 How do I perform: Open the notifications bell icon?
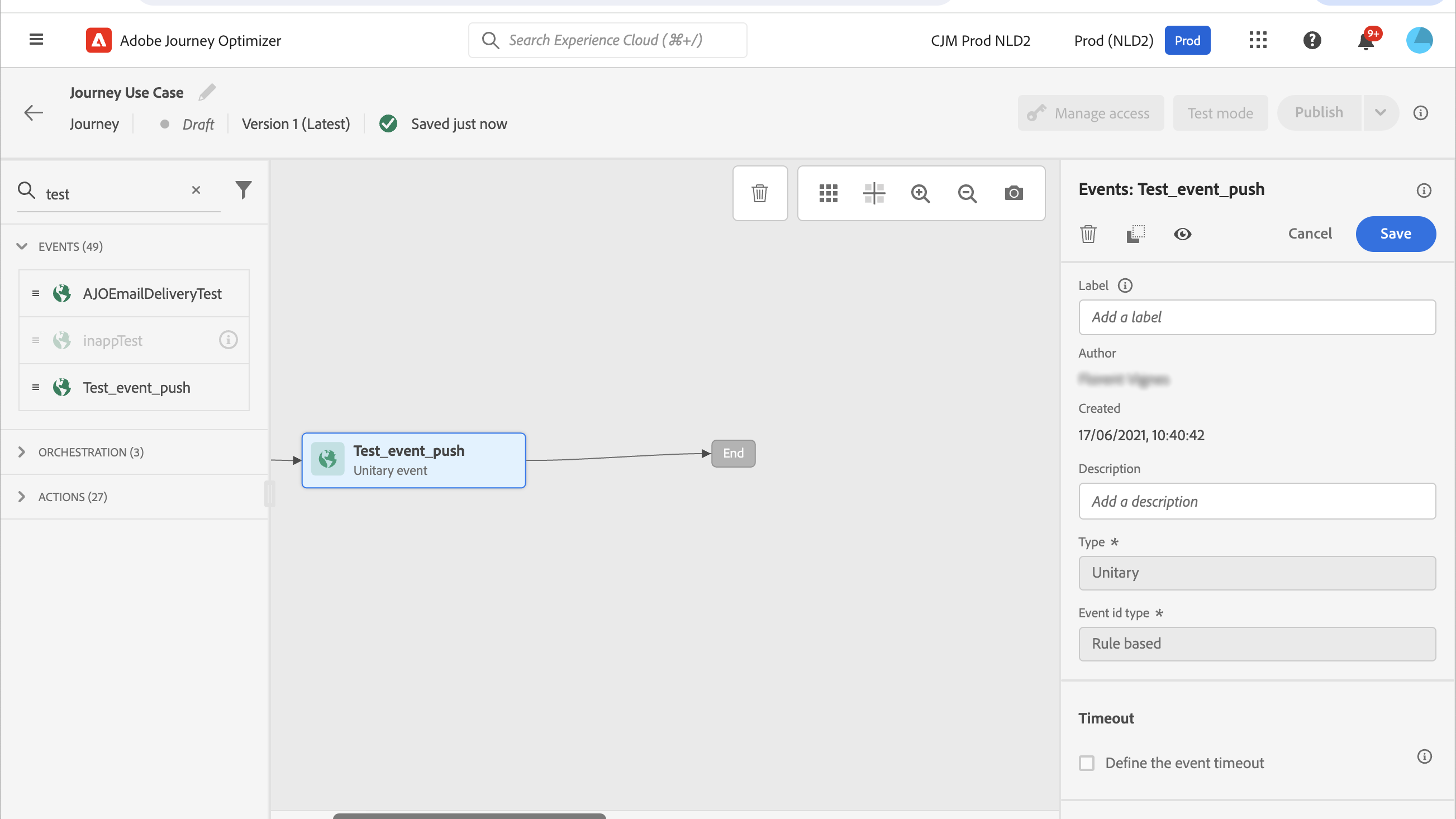coord(1365,41)
